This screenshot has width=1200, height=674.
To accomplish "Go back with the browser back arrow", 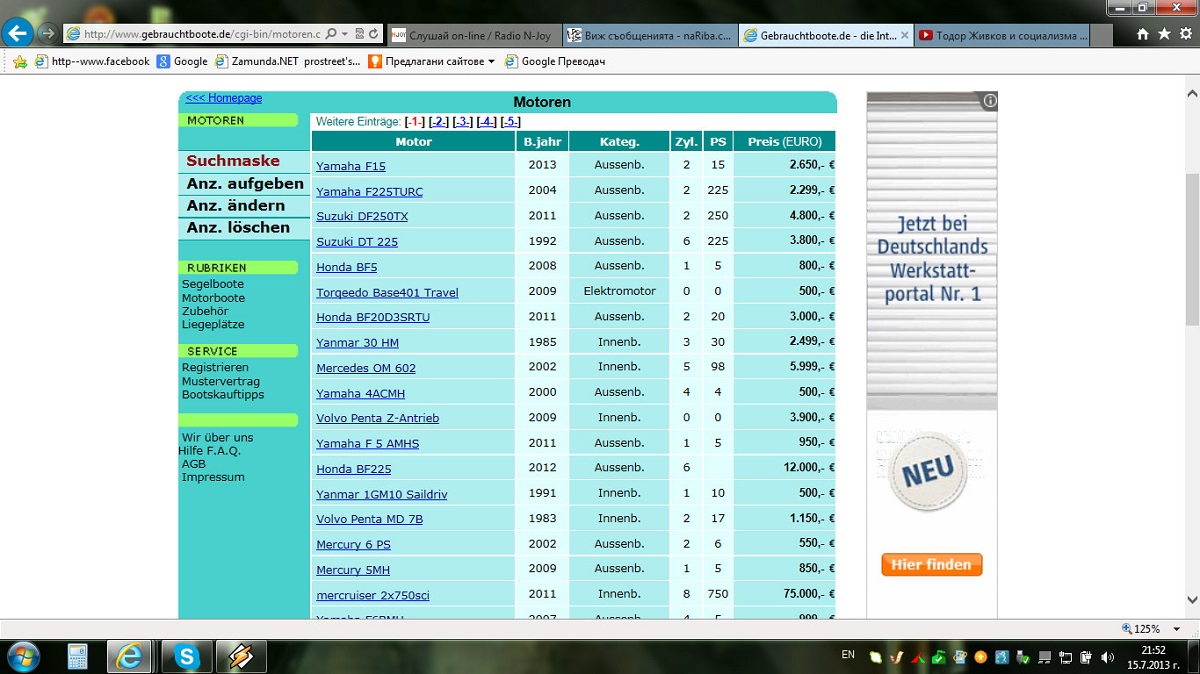I will pos(18,32).
